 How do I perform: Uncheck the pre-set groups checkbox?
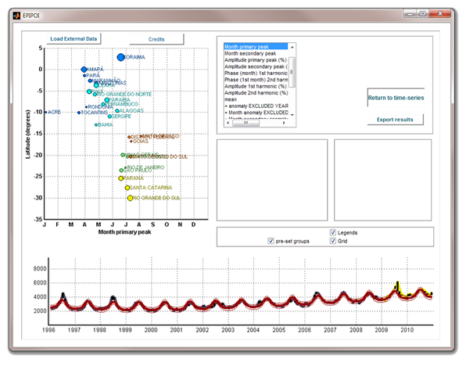(271, 241)
